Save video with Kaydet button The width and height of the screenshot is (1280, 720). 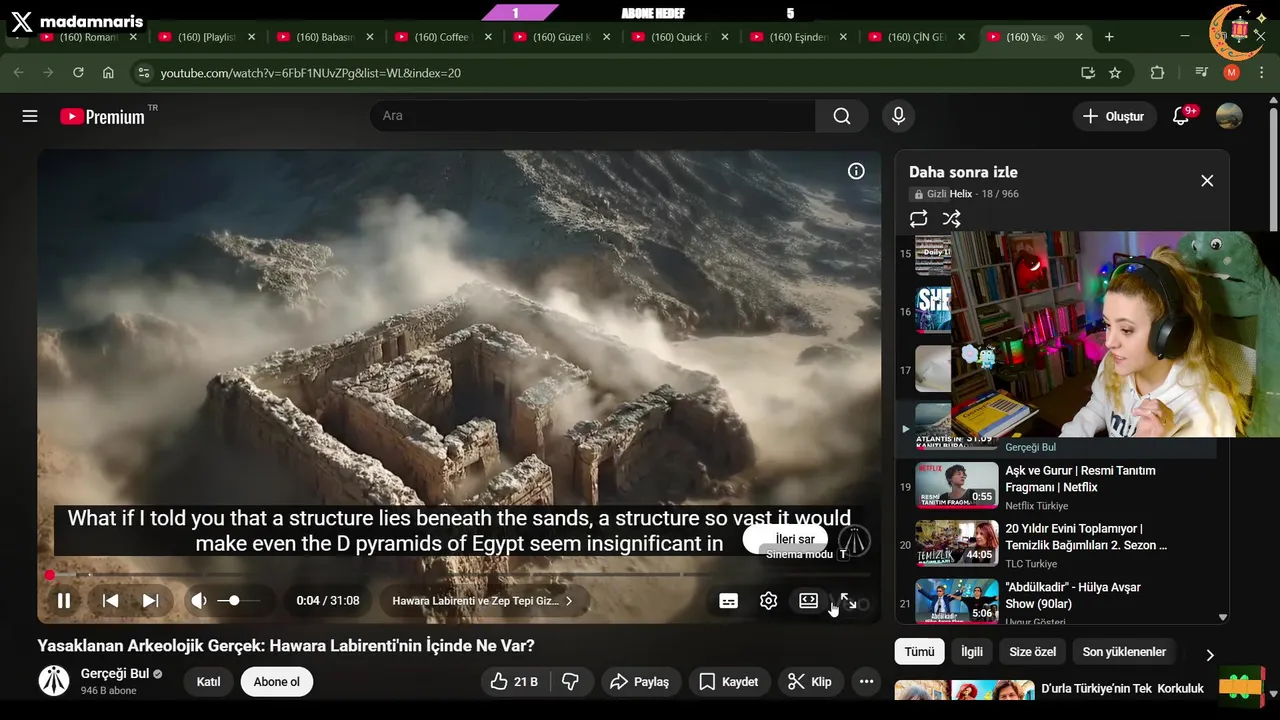coord(728,682)
